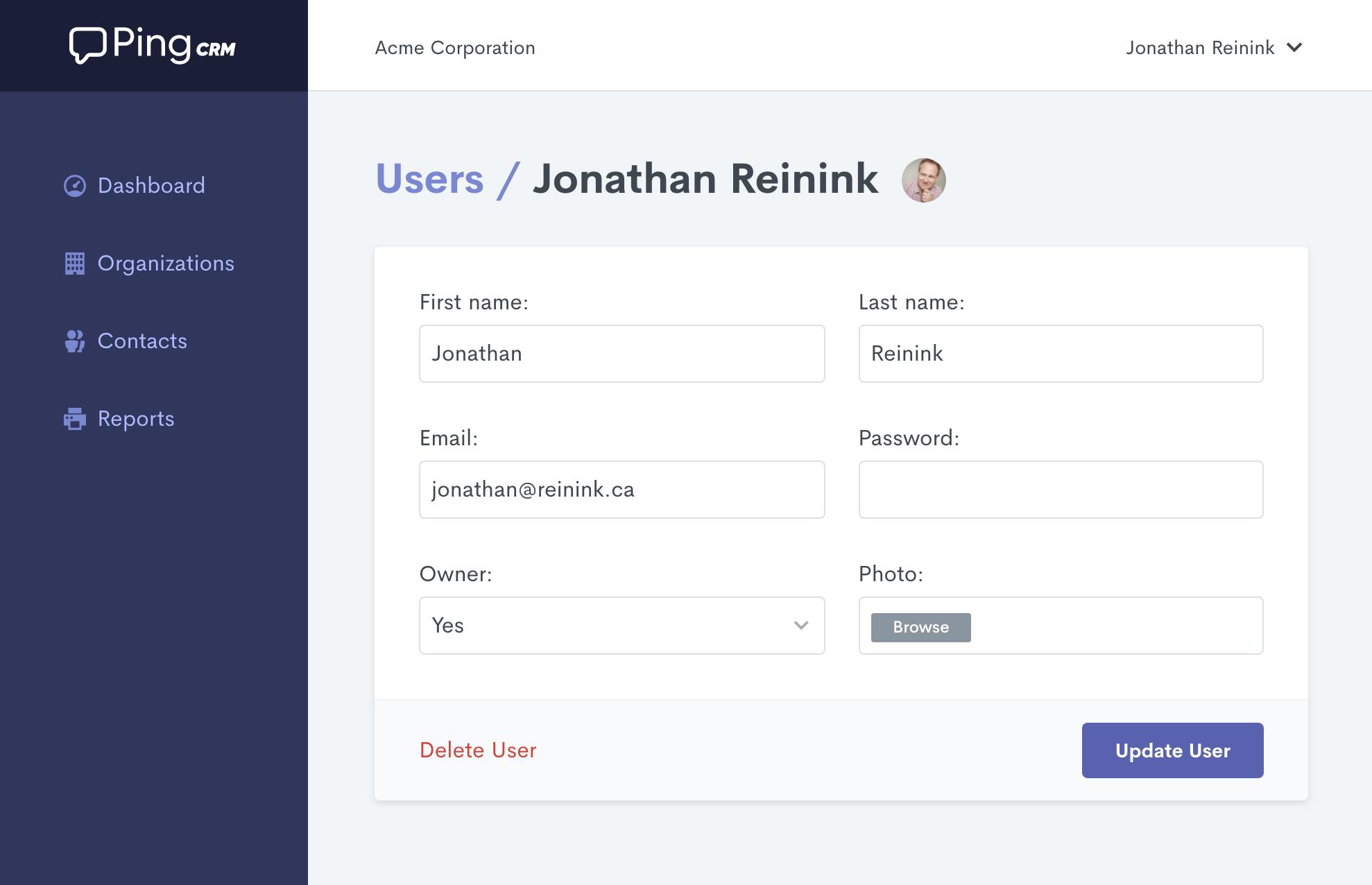Navigate to Contacts in the sidebar
Screen dimensions: 1372x885
click(142, 341)
